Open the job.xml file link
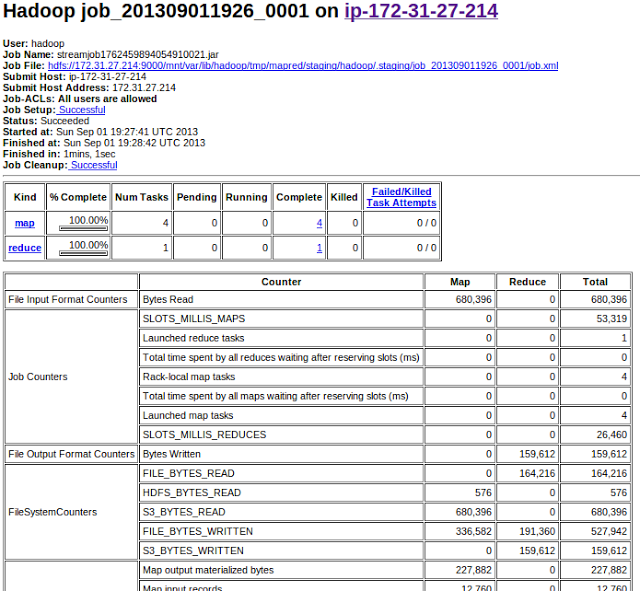 (303, 66)
